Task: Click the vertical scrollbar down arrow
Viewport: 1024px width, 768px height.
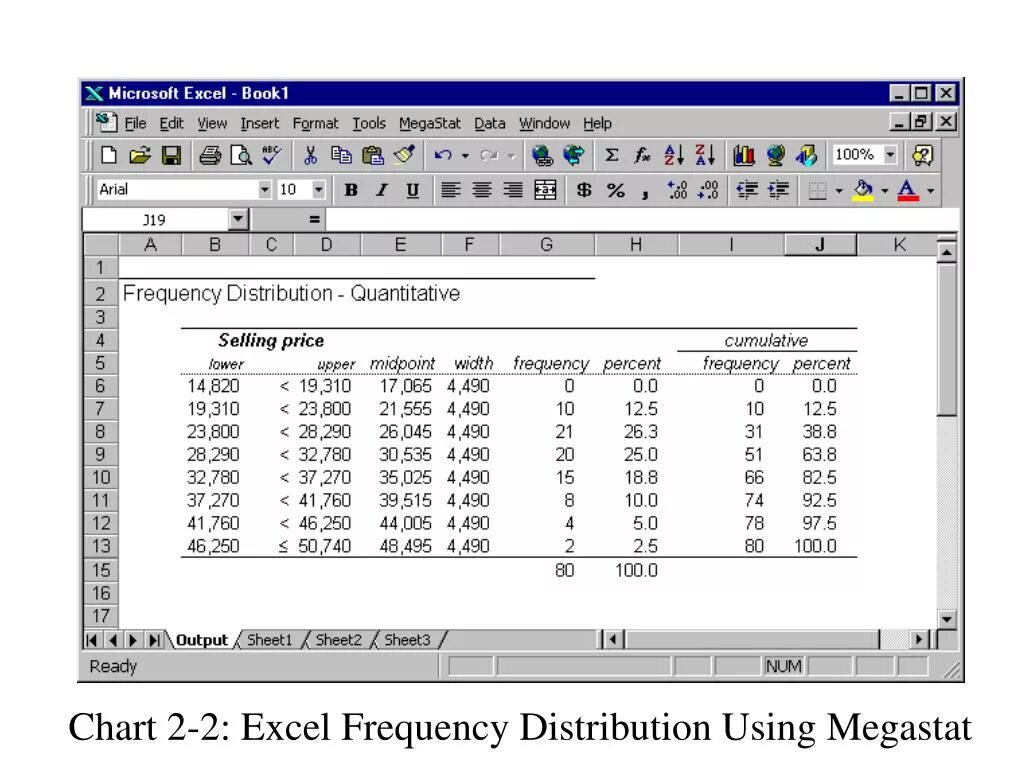Action: point(946,618)
